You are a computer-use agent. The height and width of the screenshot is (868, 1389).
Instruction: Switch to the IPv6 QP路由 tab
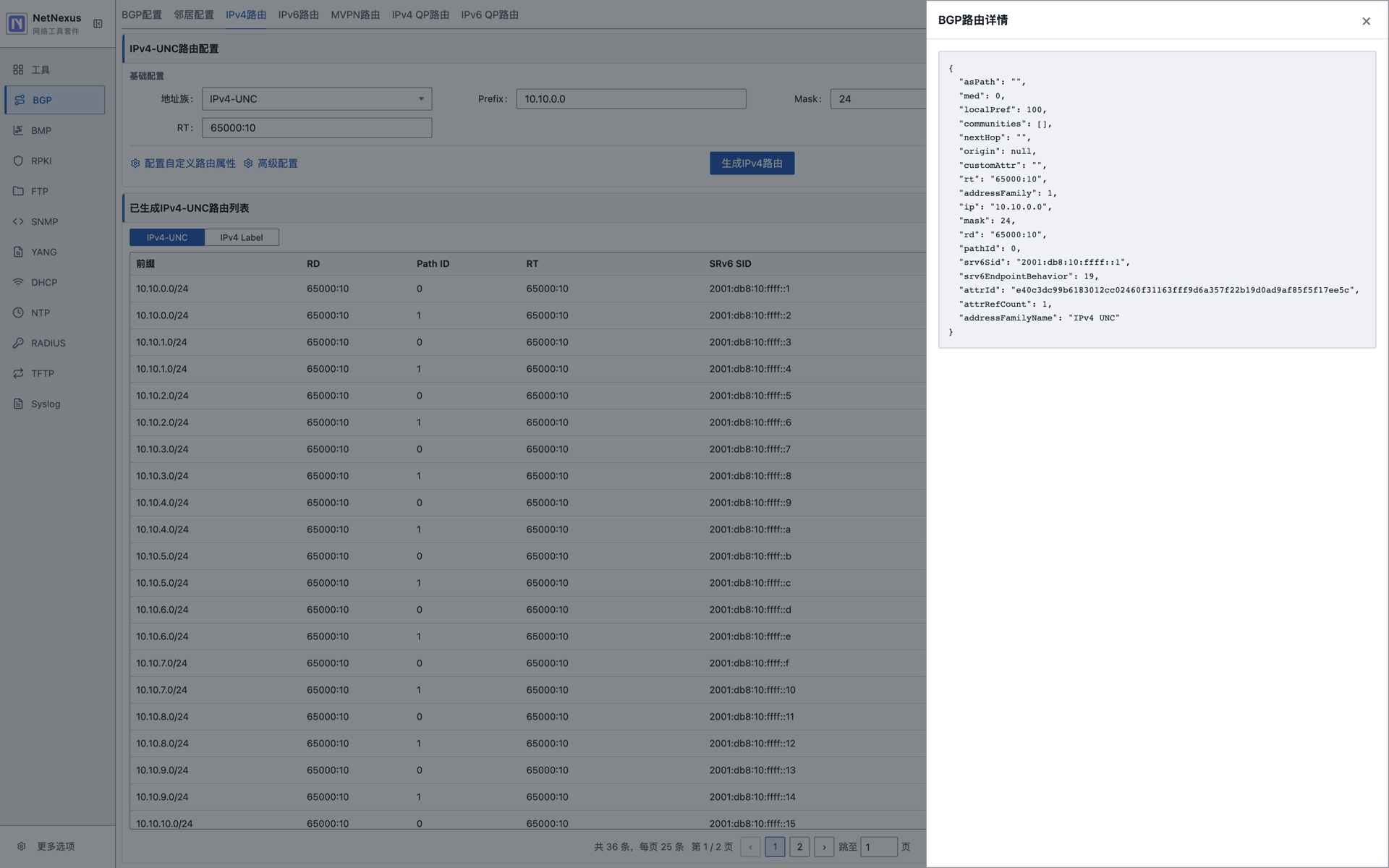pyautogui.click(x=490, y=14)
